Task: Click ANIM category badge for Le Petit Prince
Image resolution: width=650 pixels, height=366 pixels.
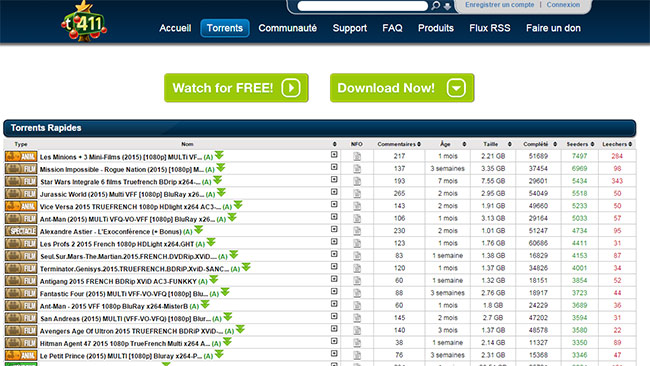Action: pyautogui.click(x=21, y=356)
